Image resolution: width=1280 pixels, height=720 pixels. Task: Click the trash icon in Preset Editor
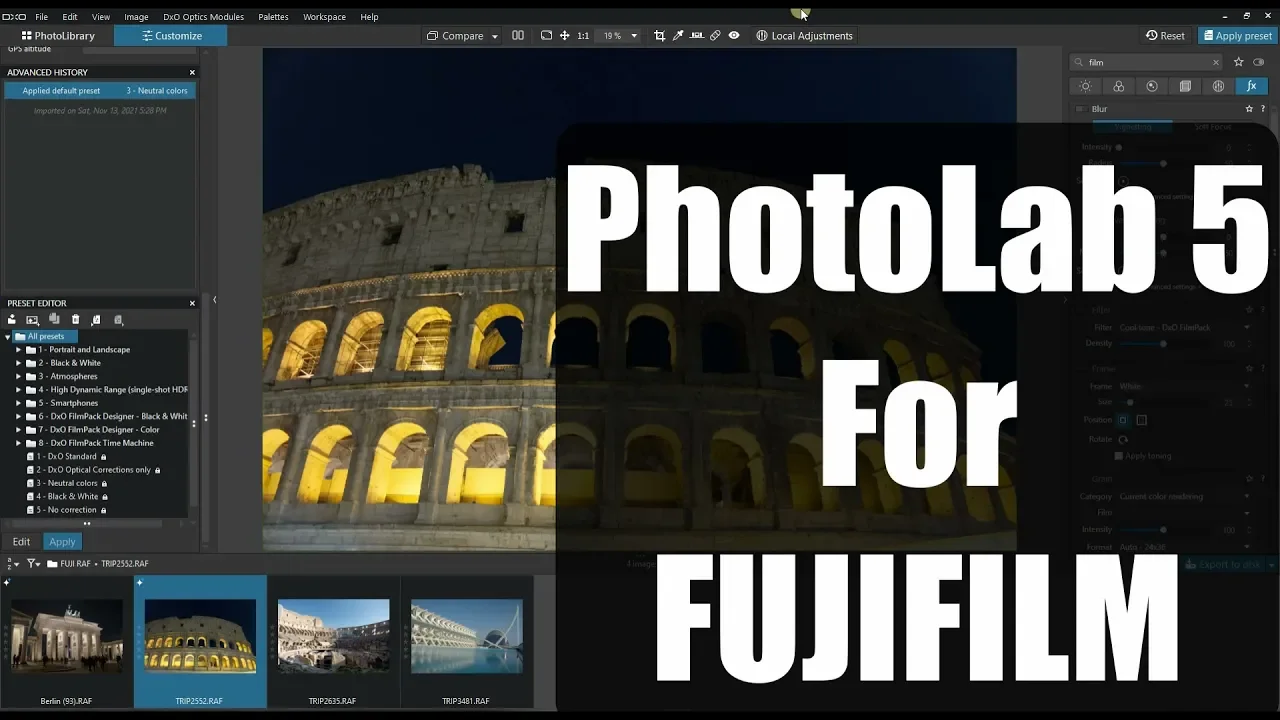75,320
